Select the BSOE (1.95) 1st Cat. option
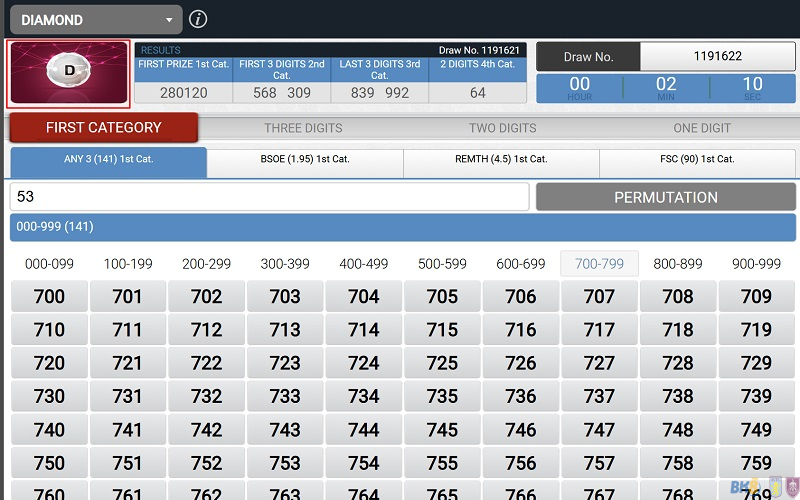 (x=305, y=159)
